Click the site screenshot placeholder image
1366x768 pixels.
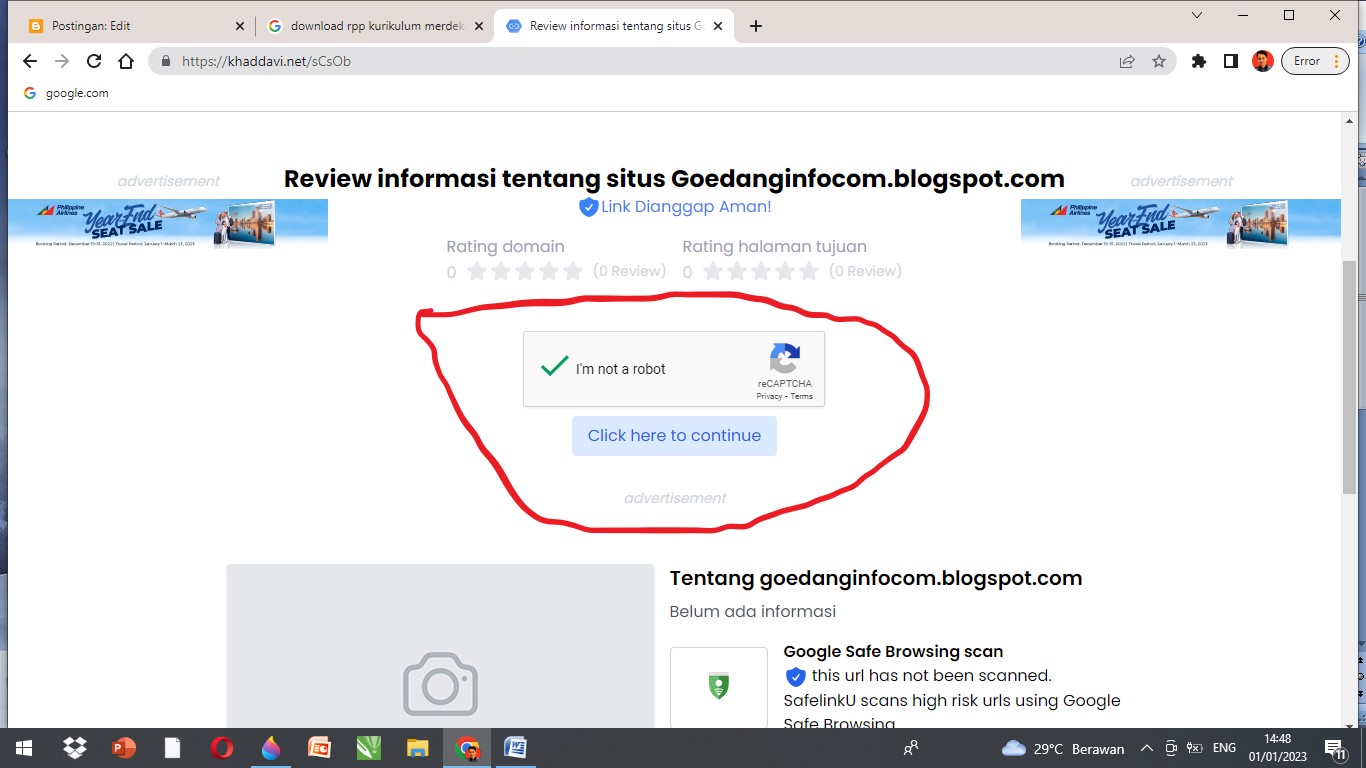(x=440, y=646)
